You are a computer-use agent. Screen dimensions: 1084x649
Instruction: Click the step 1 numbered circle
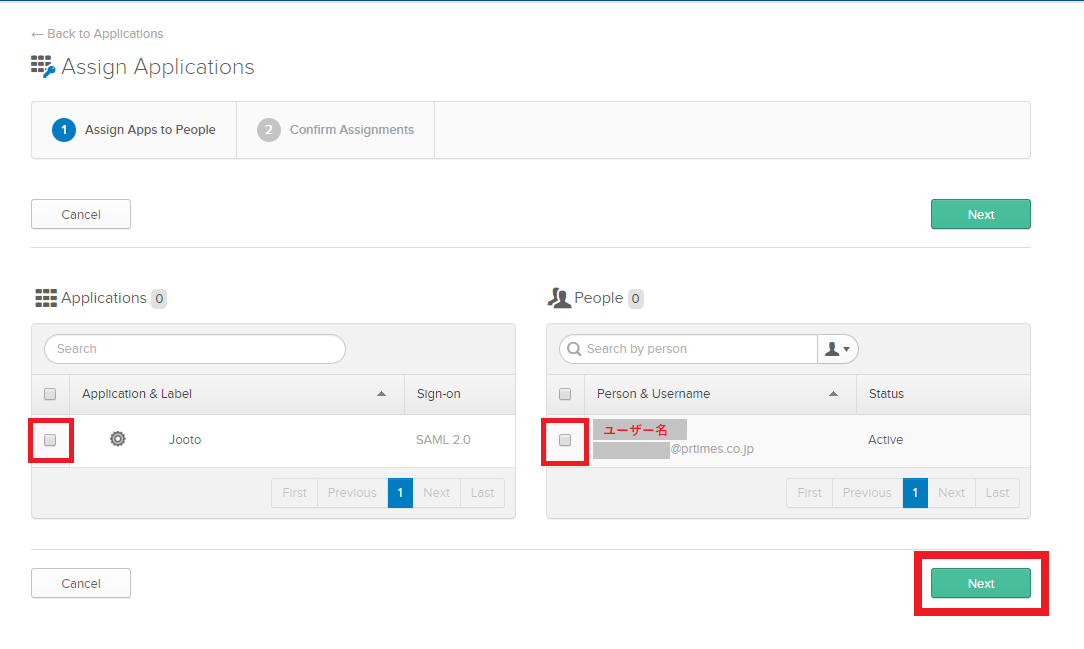[x=64, y=129]
